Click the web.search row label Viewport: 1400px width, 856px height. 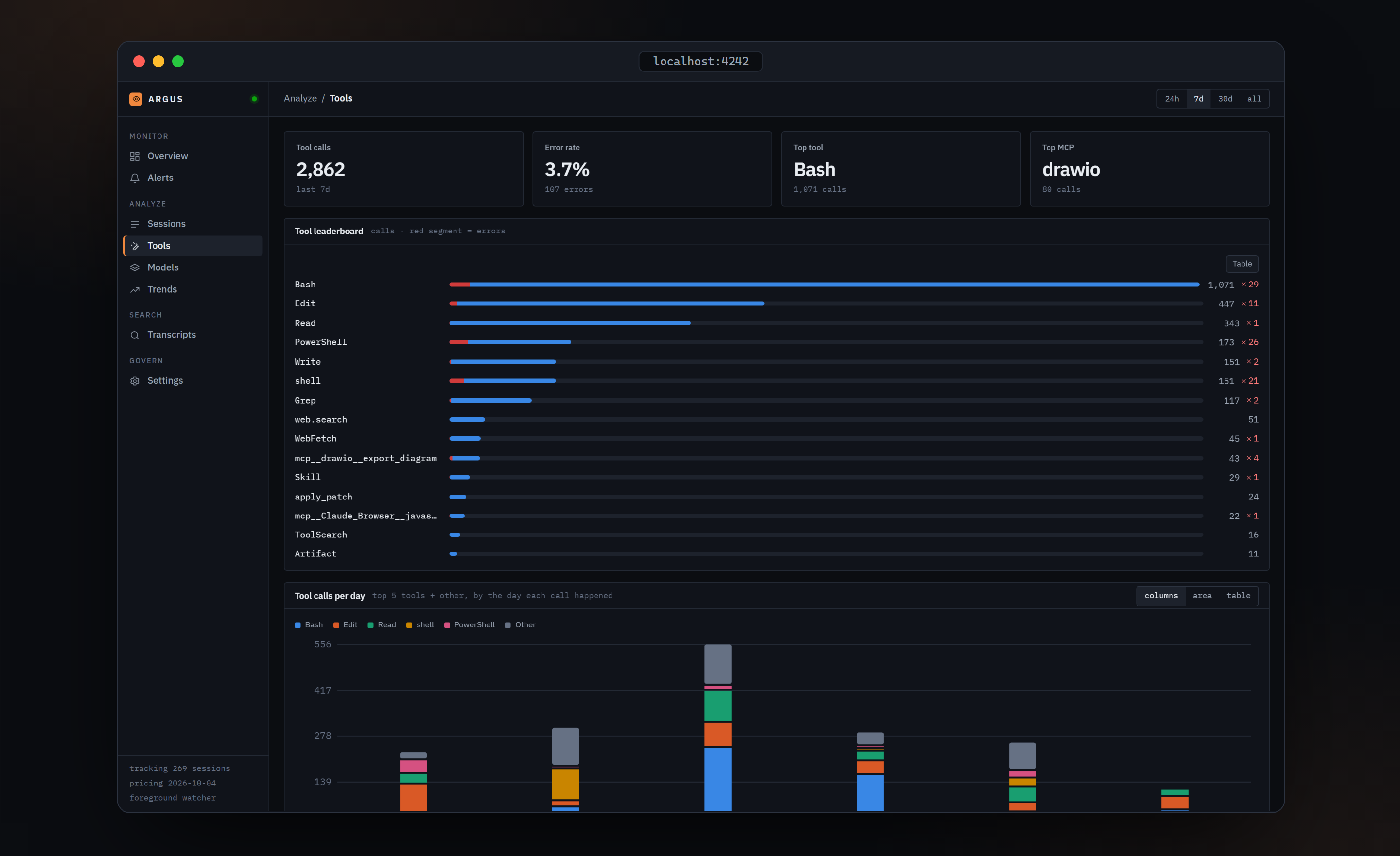click(x=320, y=419)
